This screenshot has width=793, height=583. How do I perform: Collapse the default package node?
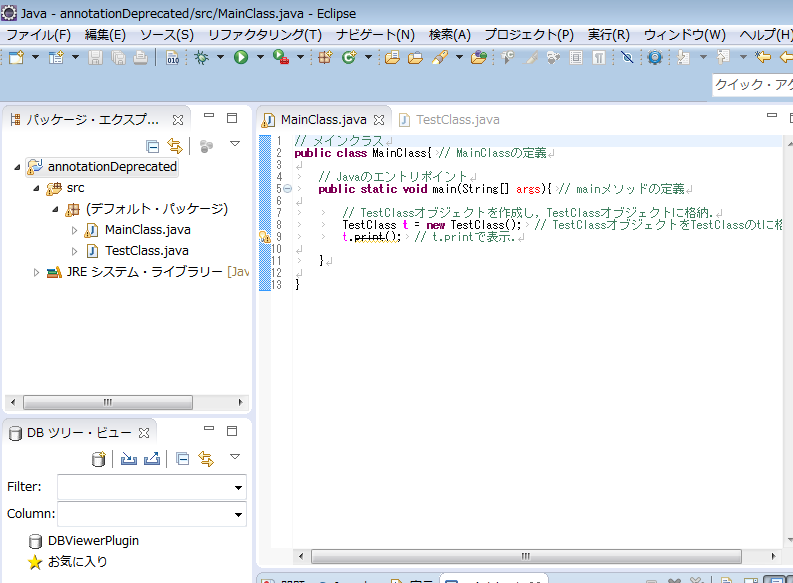55,209
